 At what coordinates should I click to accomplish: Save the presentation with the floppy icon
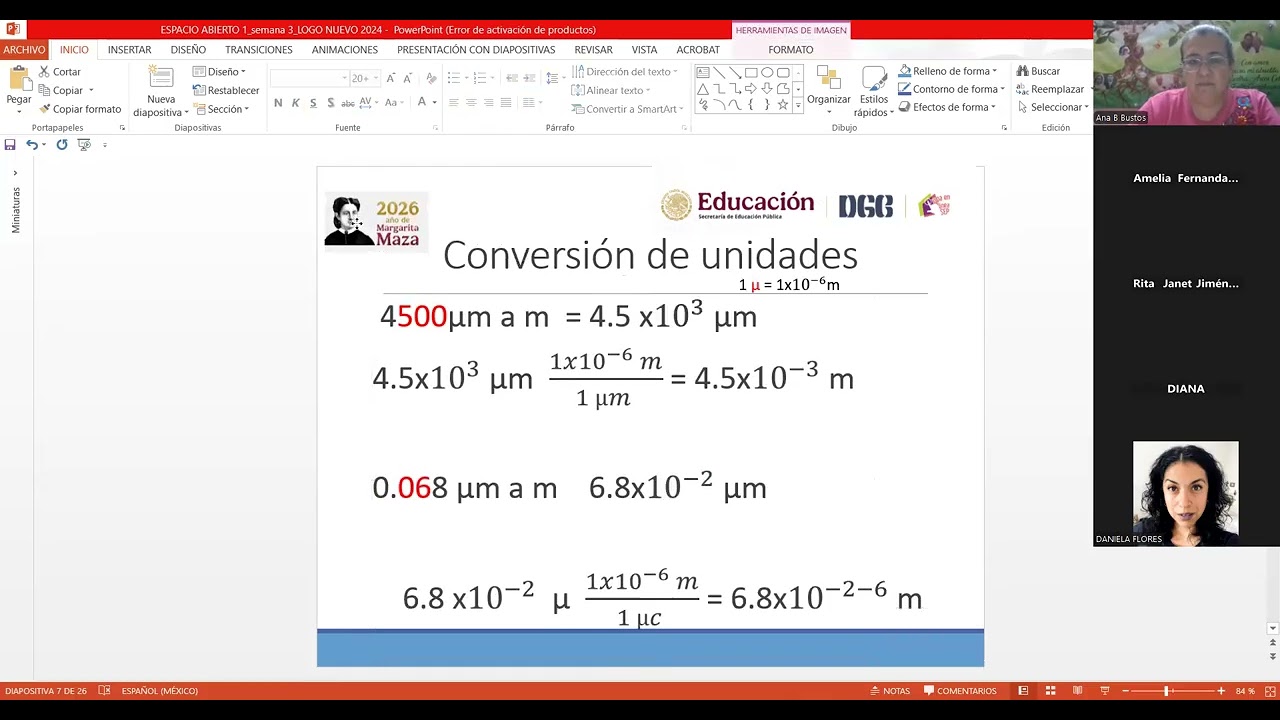[x=10, y=145]
